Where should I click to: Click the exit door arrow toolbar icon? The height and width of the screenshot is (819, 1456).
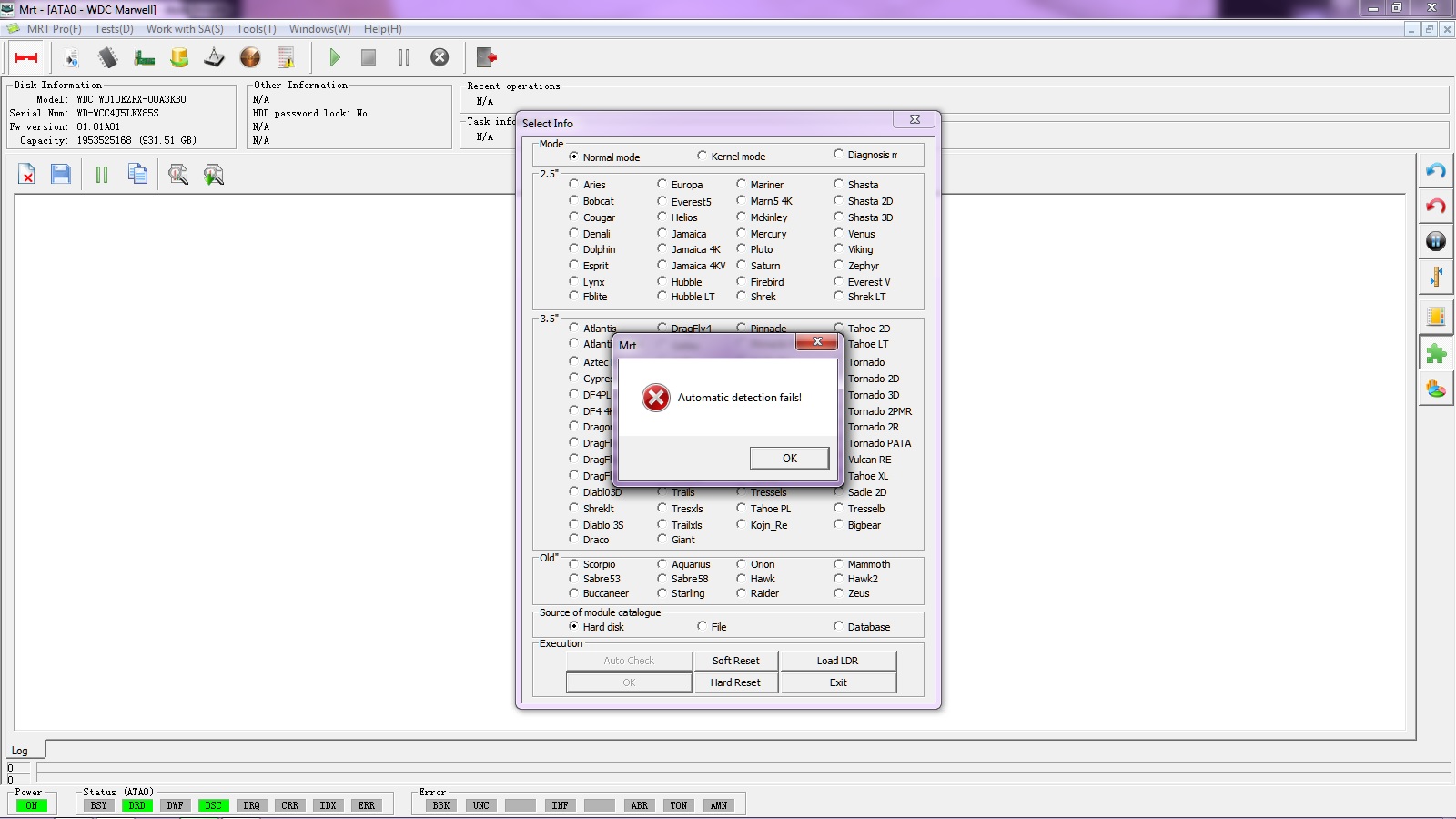tap(487, 57)
